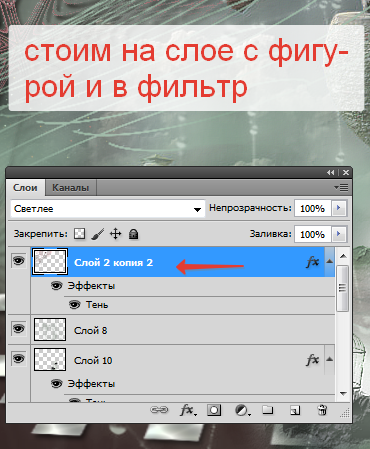This screenshot has height=449, width=370.
Task: Add a layer mask from bottom bar
Action: pos(214,410)
